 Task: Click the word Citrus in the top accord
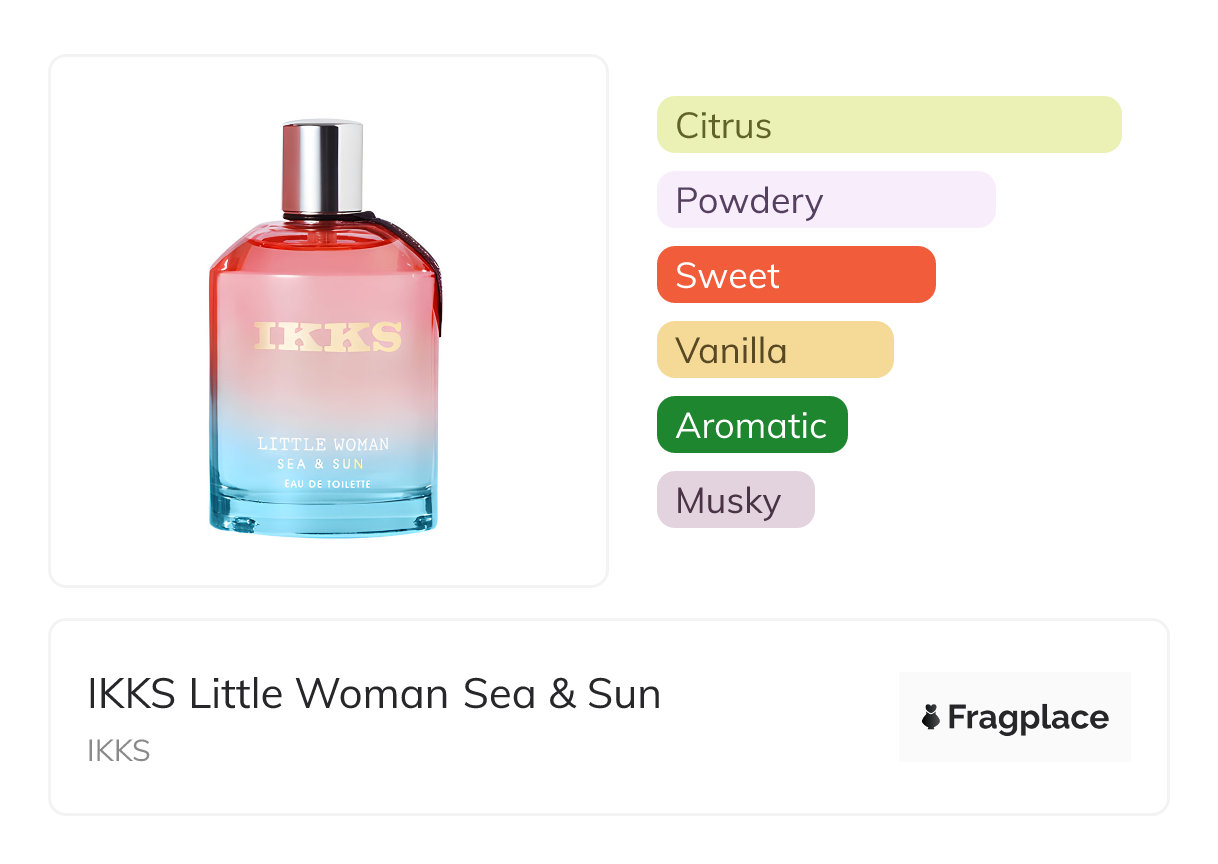pyautogui.click(x=723, y=126)
